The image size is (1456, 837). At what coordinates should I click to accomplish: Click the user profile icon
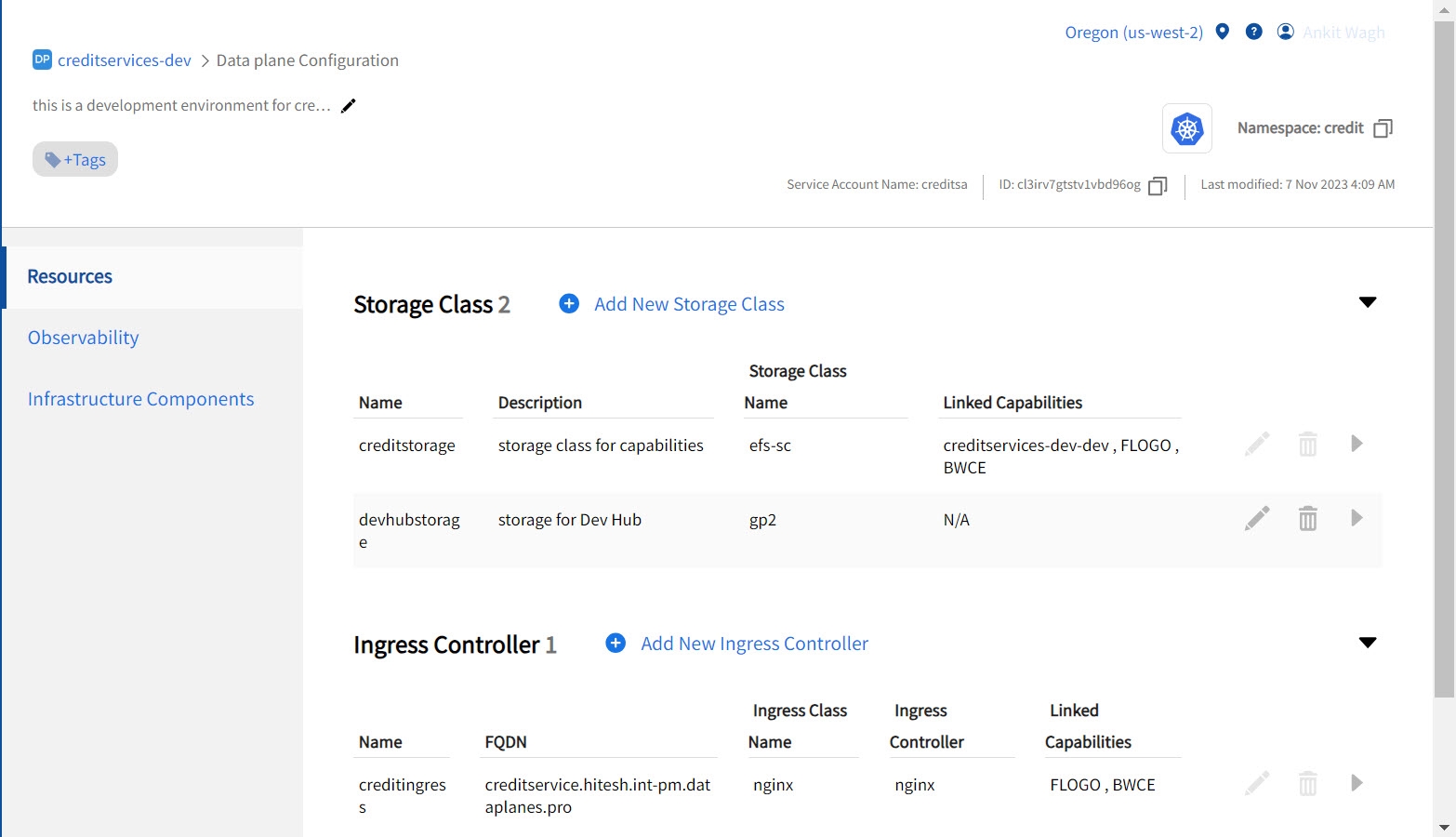pos(1286,32)
